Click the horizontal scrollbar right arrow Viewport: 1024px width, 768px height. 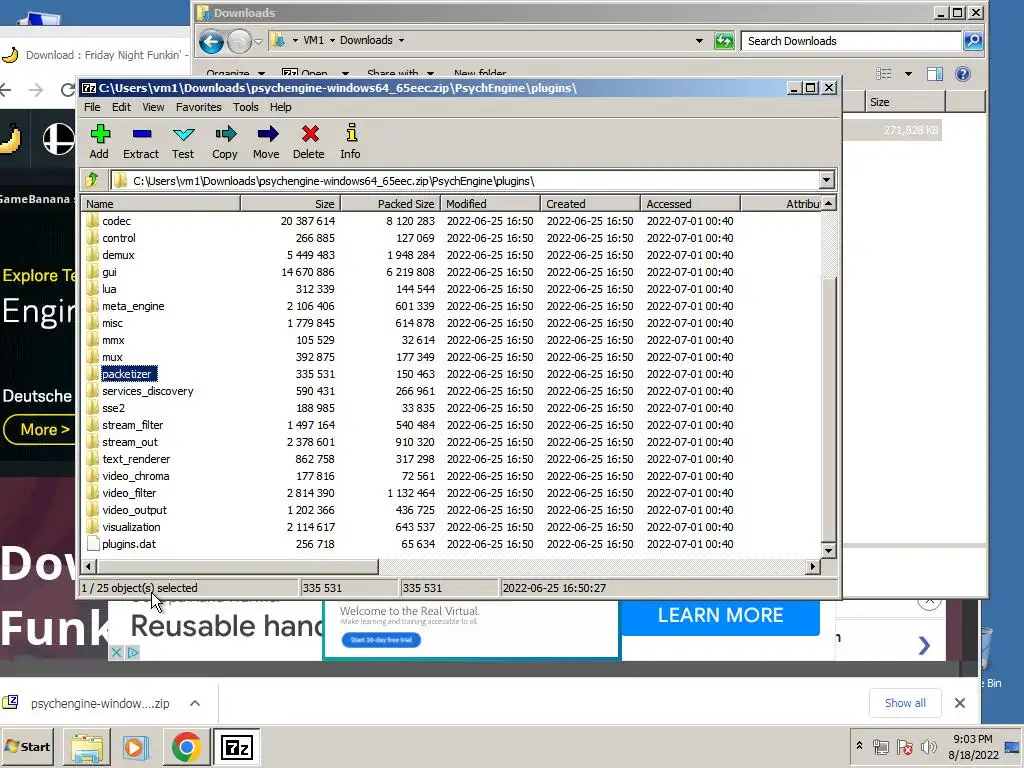coord(812,566)
